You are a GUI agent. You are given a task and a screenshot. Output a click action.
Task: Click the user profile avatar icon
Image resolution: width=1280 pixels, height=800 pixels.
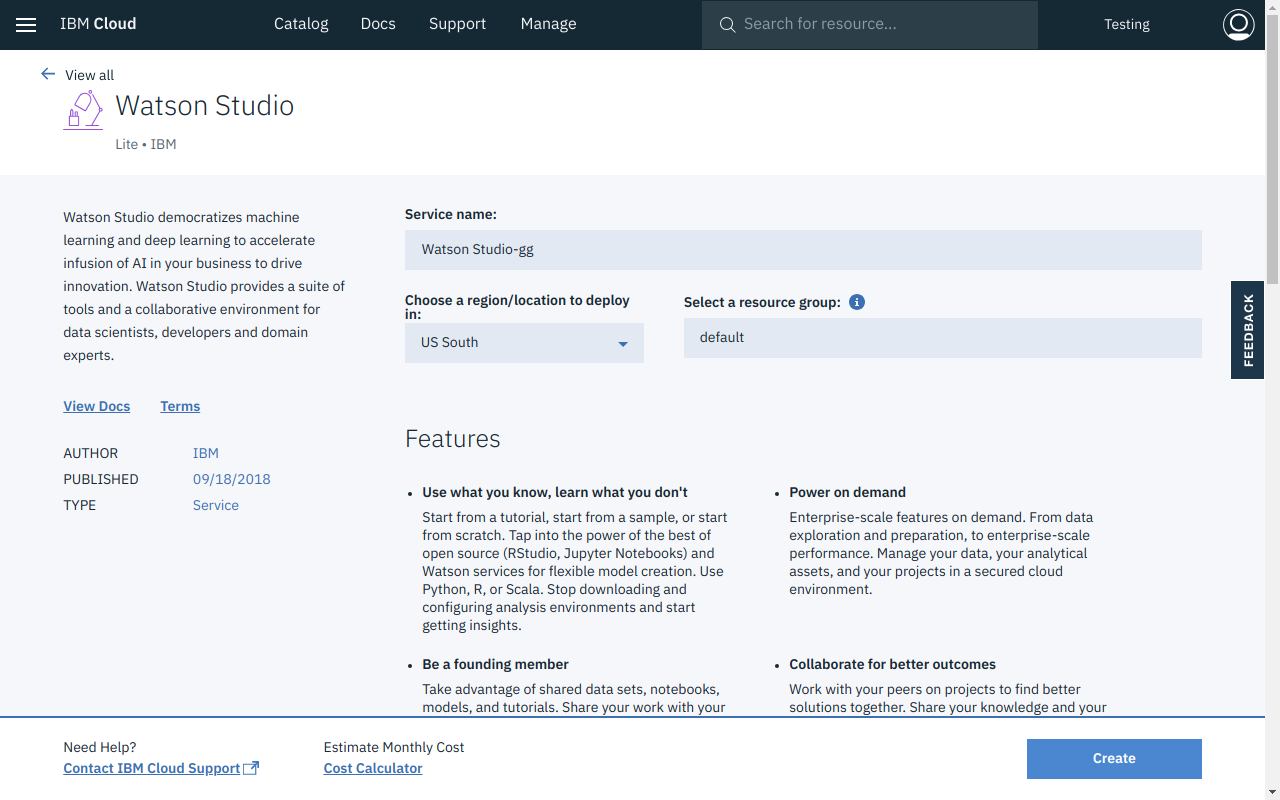(1238, 24)
